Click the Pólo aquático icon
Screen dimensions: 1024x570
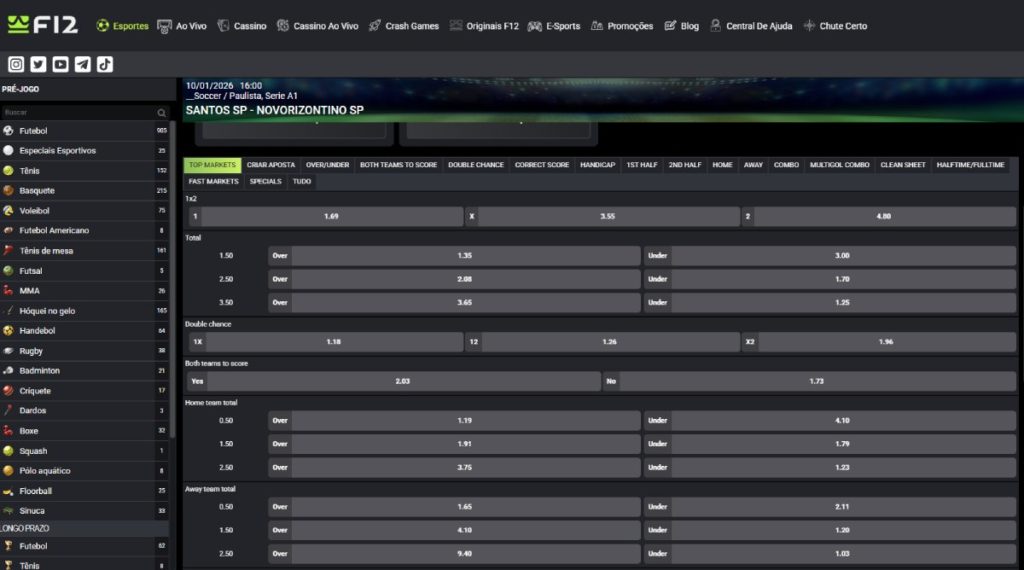click(8, 471)
